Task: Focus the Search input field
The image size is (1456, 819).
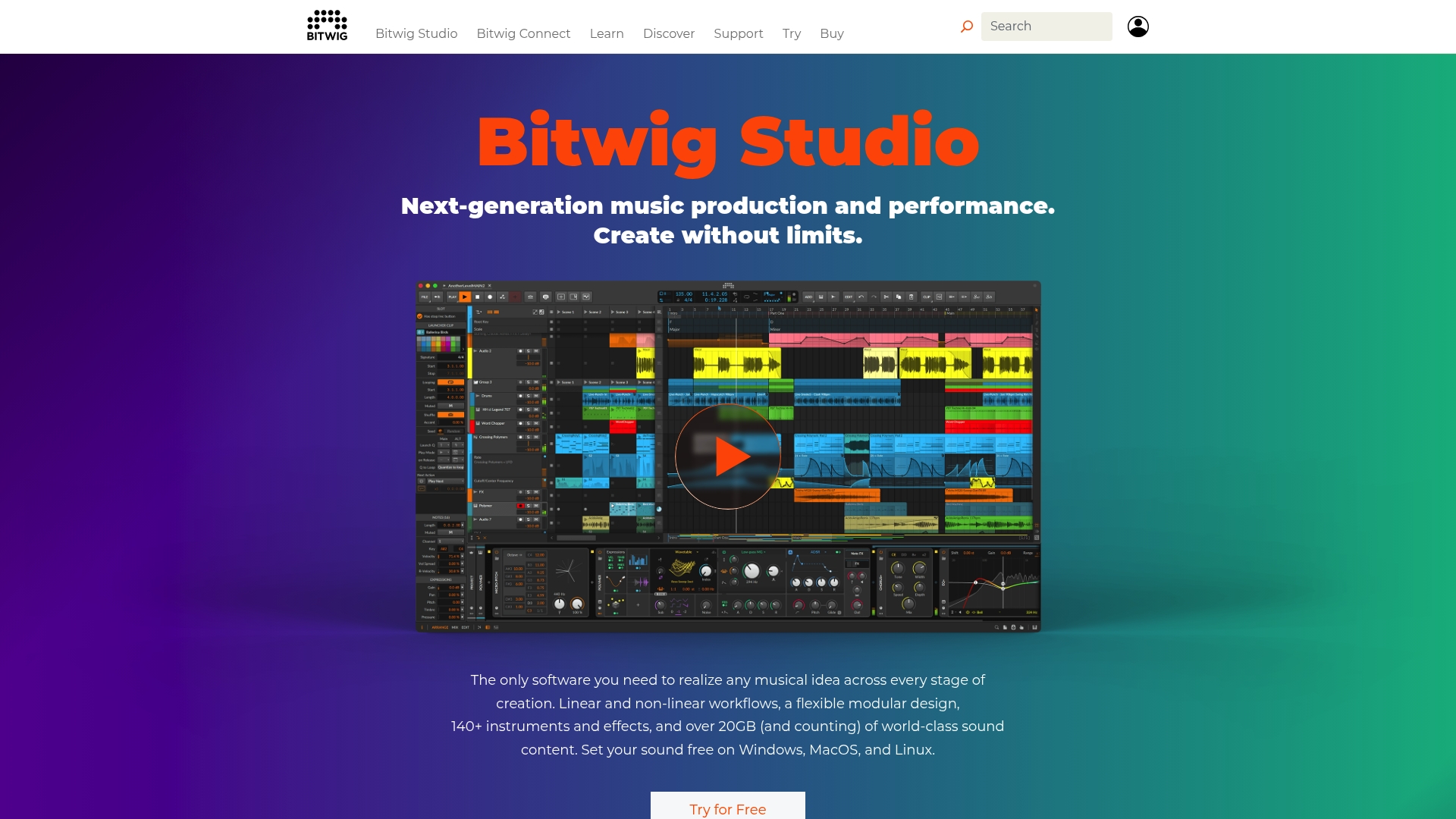Action: [1046, 27]
